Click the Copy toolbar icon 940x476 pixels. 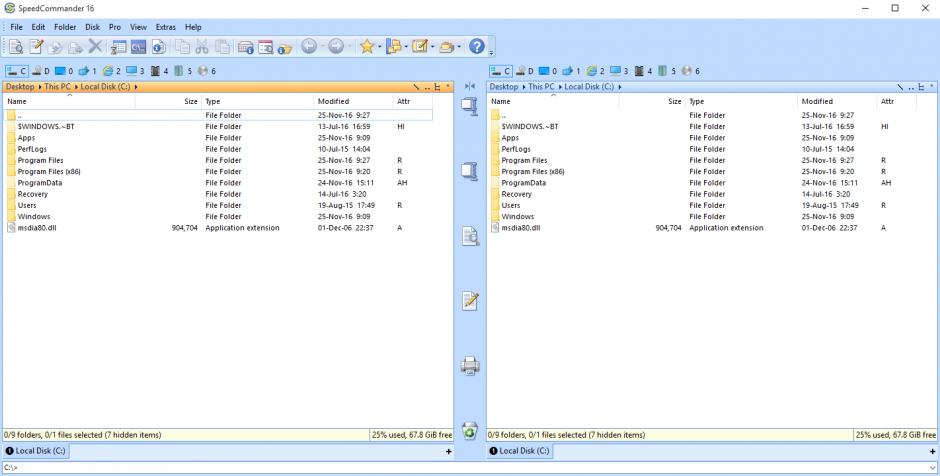coord(182,47)
